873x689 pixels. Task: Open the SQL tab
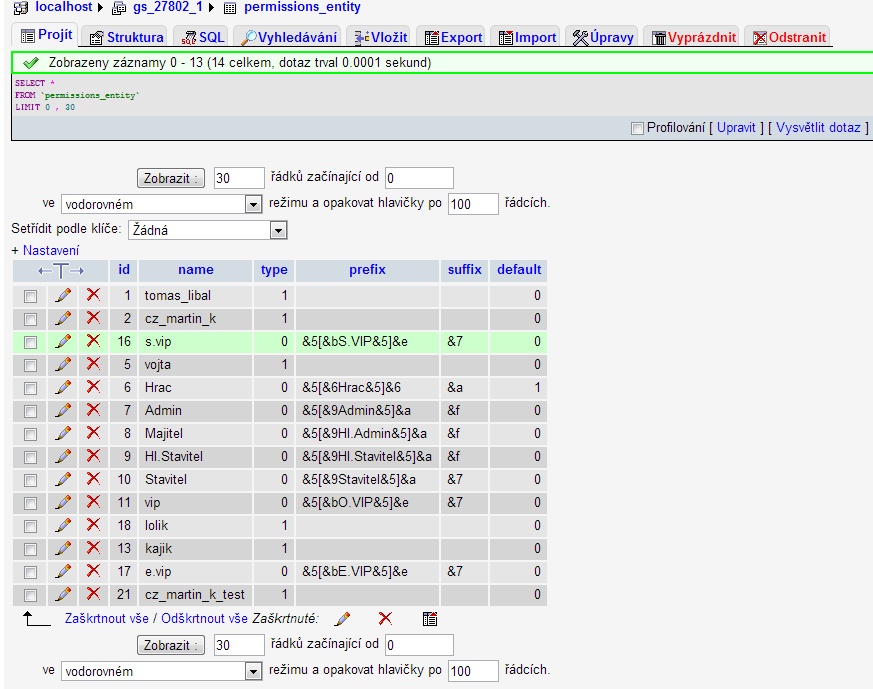[203, 37]
